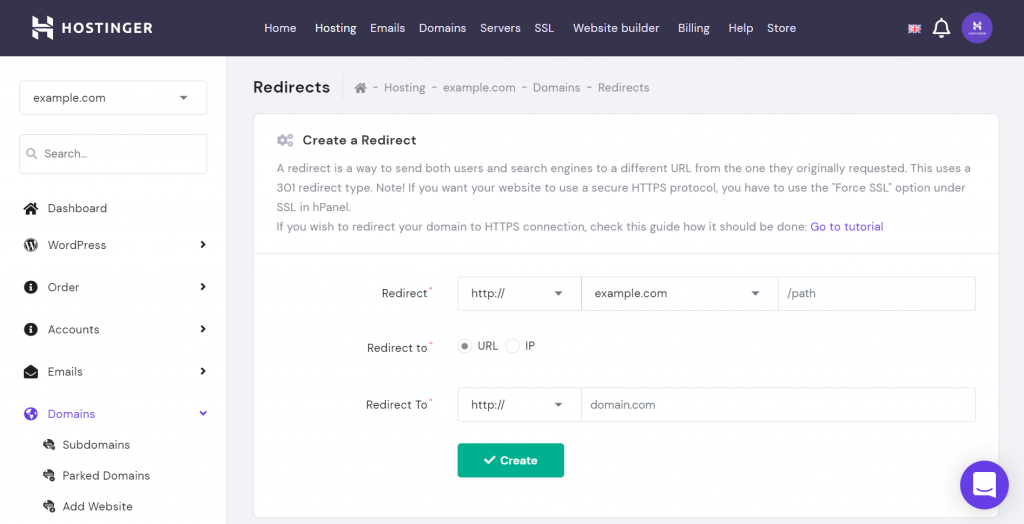Open the Redirect domain example.com dropdown
This screenshot has height=524, width=1024.
pyautogui.click(x=679, y=294)
